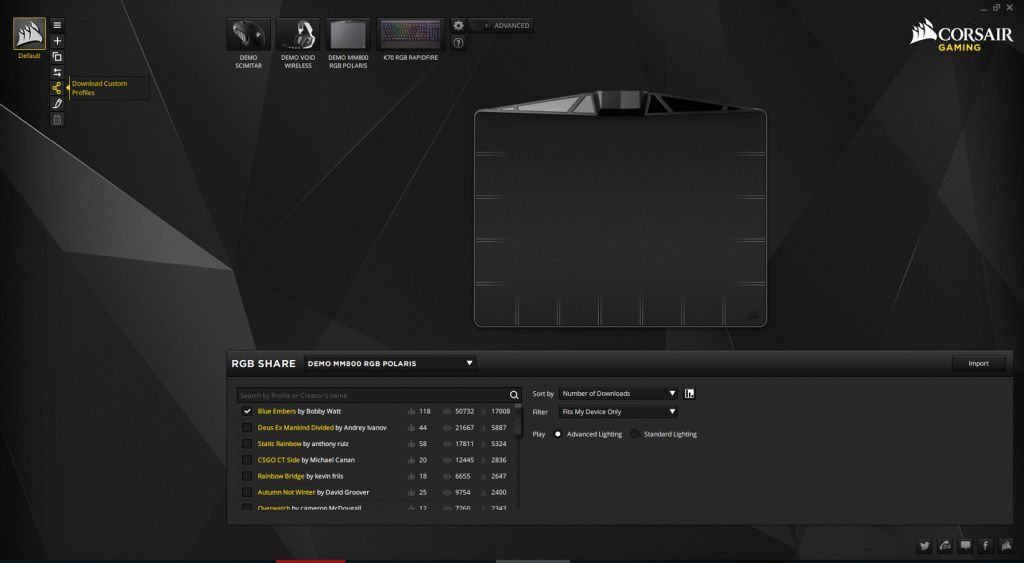Click view count 21667 for Deus Ex
Image resolution: width=1024 pixels, height=563 pixels.
(464, 428)
